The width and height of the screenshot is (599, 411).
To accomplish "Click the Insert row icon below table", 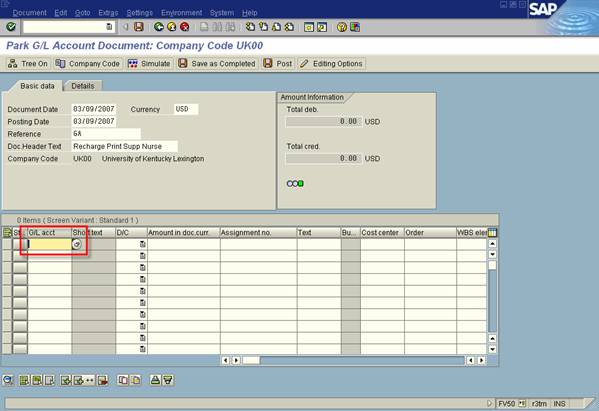I will 66,380.
